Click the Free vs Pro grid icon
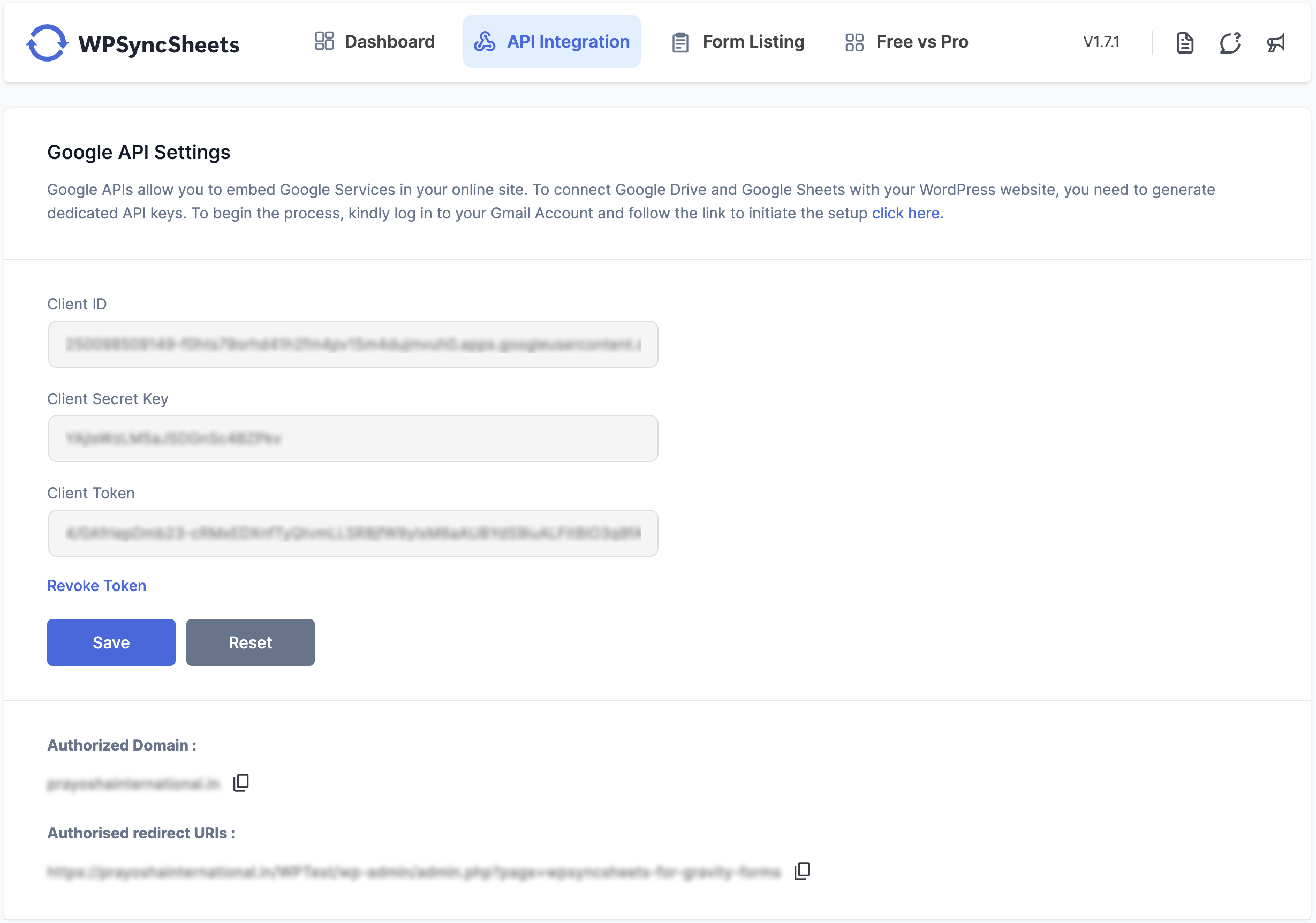 tap(854, 42)
